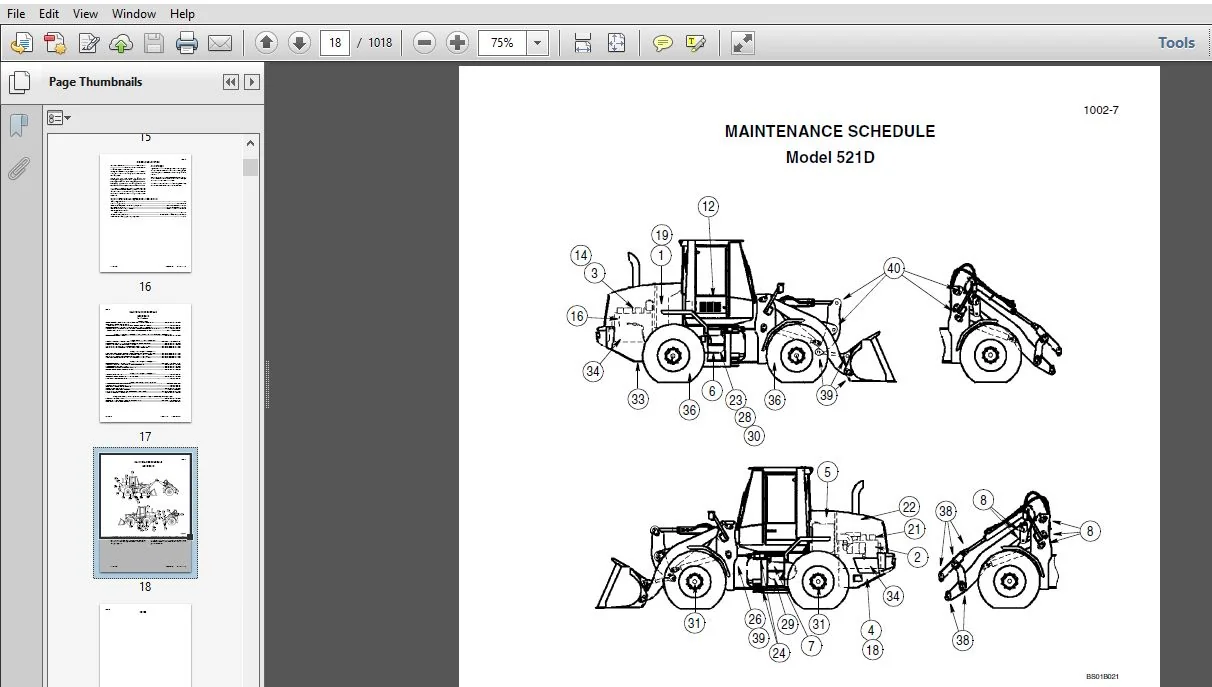Open the Tools pane

pos(1176,42)
